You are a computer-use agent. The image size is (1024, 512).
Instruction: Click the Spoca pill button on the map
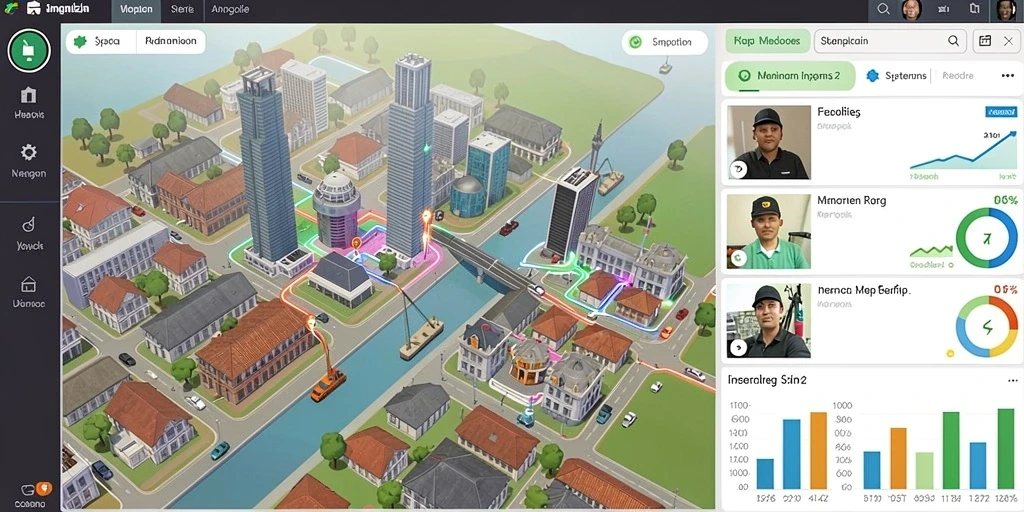tap(101, 41)
